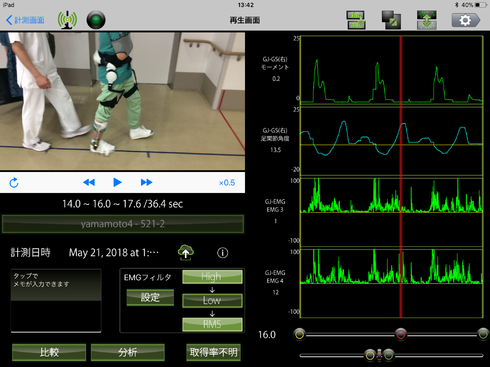
Task: Open the gear settings button
Action: (x=466, y=20)
